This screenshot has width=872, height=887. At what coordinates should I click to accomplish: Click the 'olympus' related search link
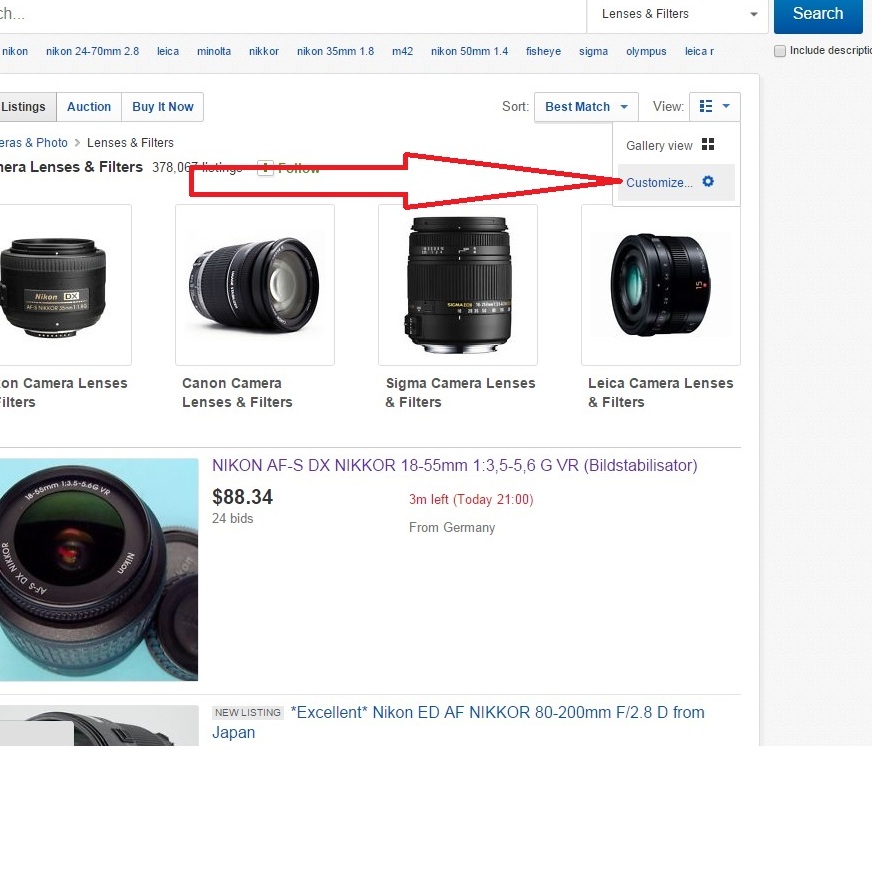pyautogui.click(x=646, y=51)
